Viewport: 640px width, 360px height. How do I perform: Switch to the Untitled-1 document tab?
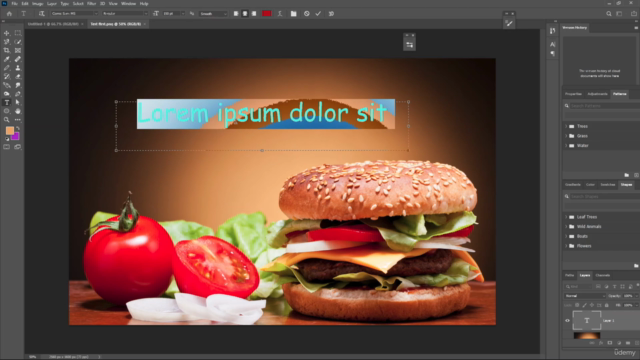click(53, 24)
